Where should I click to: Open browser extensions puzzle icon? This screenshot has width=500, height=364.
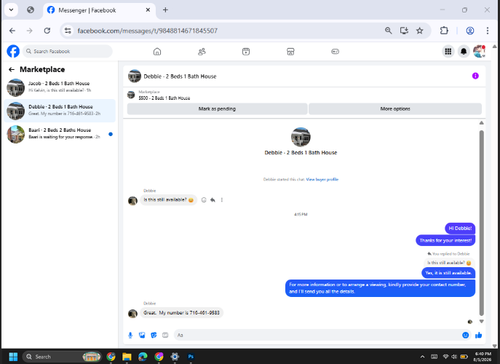pyautogui.click(x=444, y=31)
